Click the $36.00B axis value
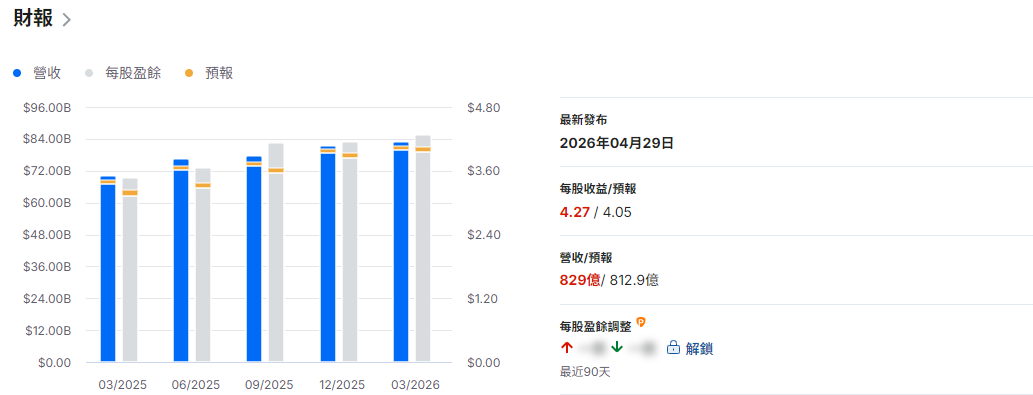This screenshot has height=395, width=1033. pyautogui.click(x=47, y=267)
